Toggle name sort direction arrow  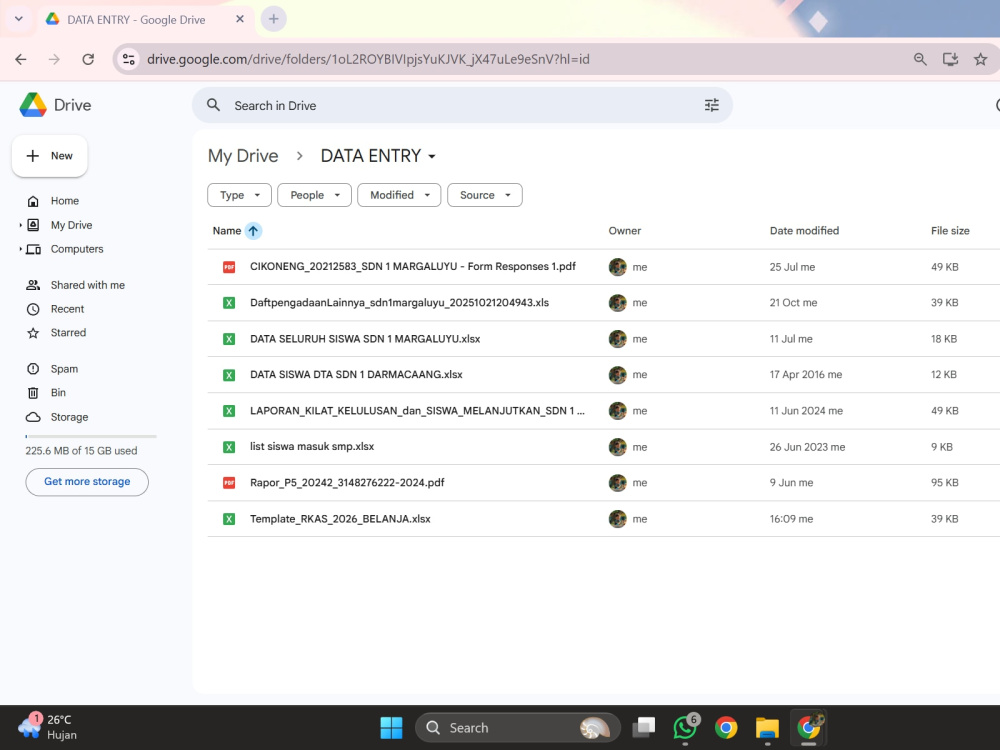(253, 231)
